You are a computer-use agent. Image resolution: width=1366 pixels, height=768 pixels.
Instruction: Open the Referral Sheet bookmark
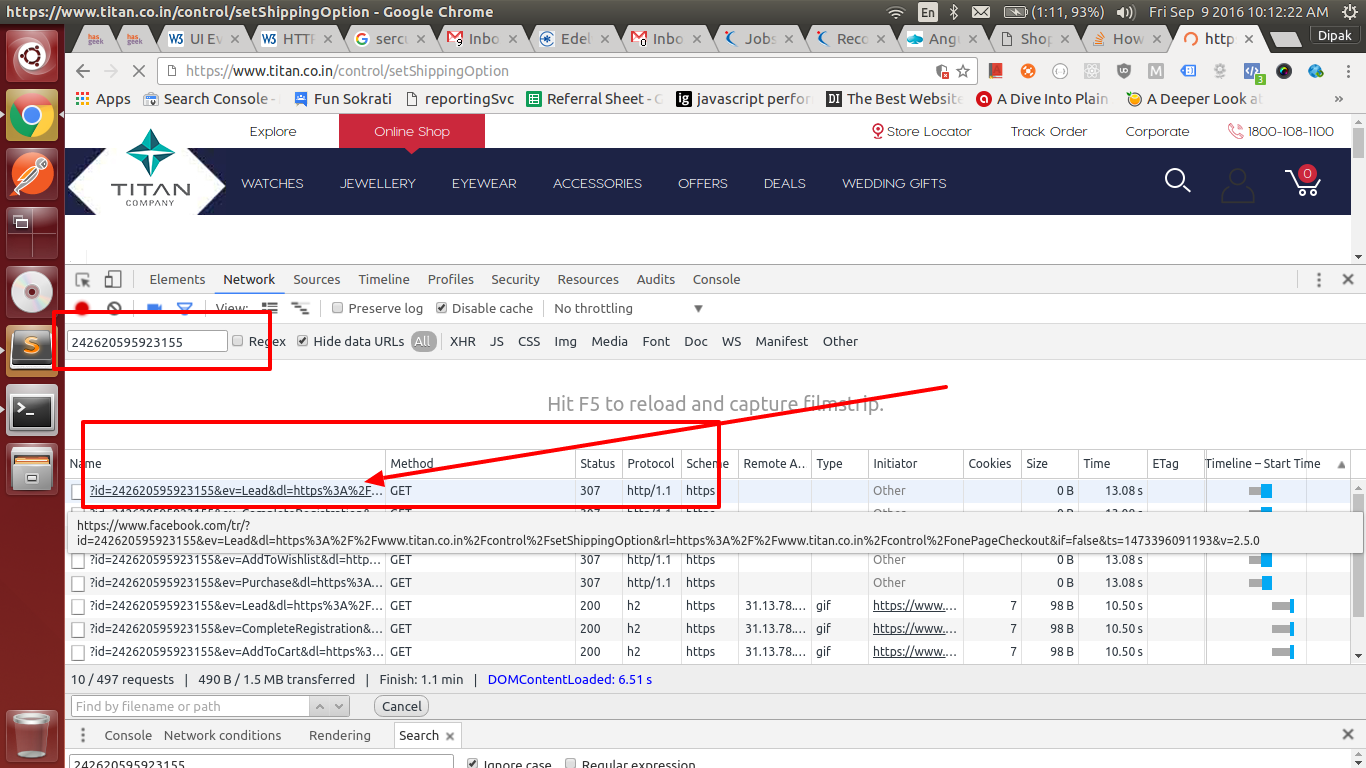click(x=594, y=99)
